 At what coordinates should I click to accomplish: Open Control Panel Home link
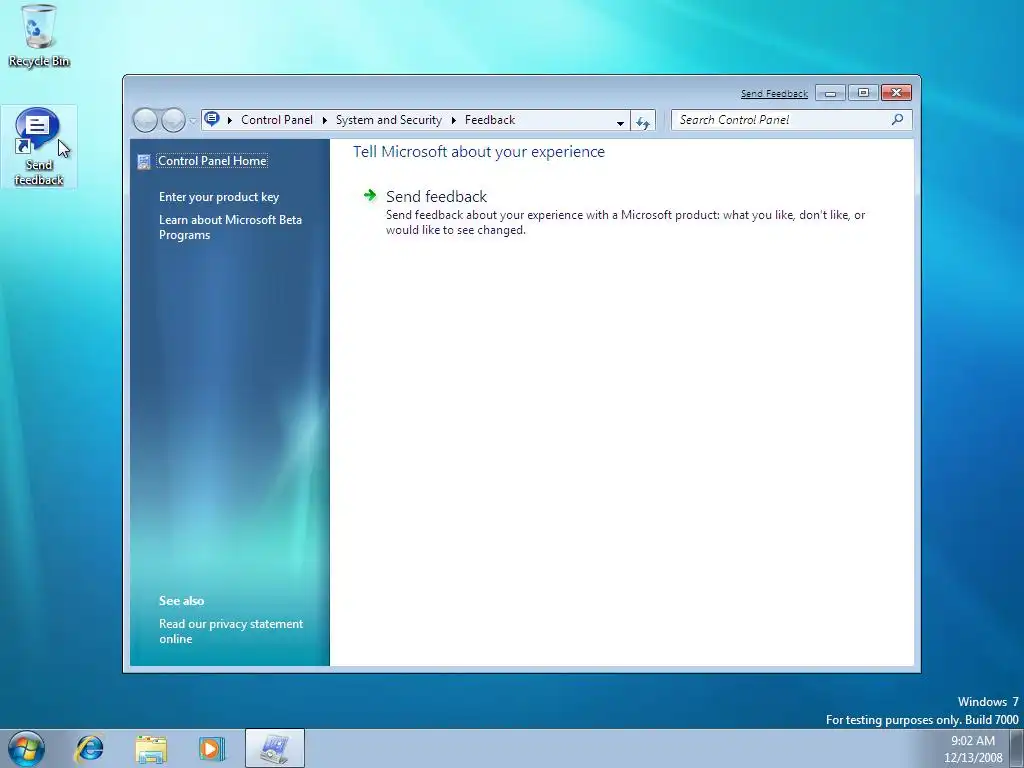coord(212,161)
